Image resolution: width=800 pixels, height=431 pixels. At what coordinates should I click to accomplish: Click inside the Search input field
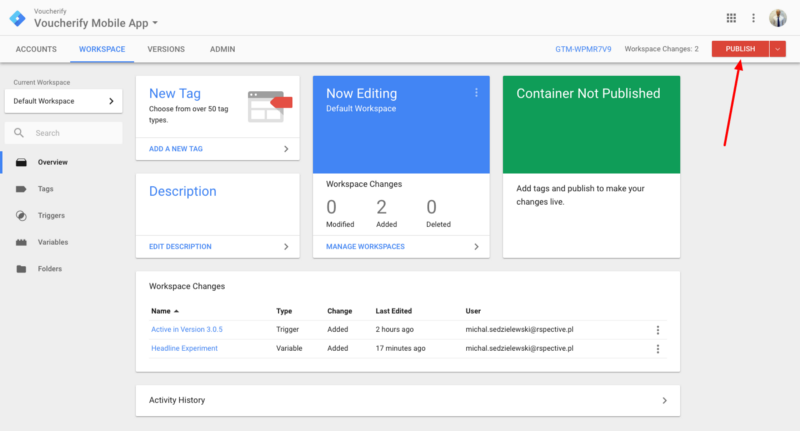[x=64, y=133]
